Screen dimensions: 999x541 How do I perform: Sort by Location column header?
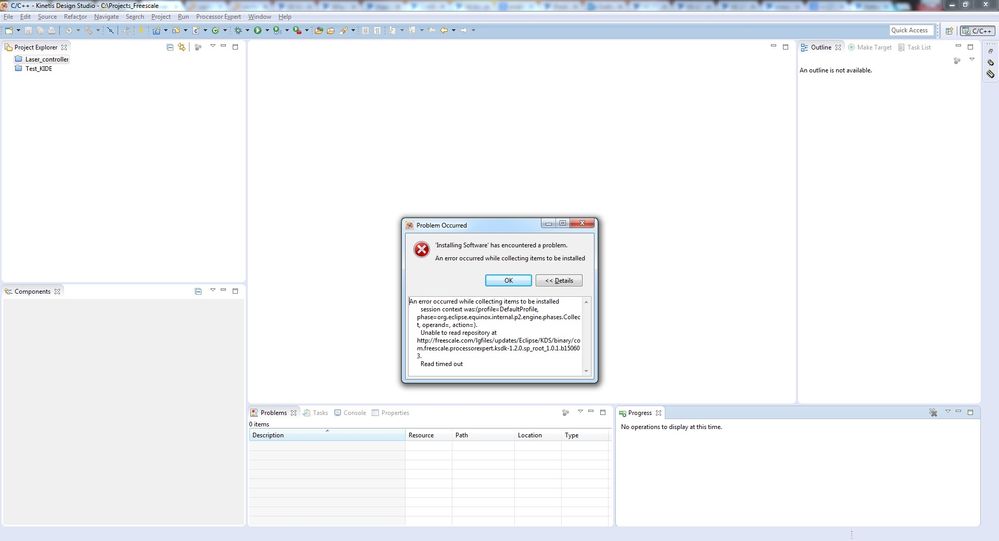[x=537, y=435]
